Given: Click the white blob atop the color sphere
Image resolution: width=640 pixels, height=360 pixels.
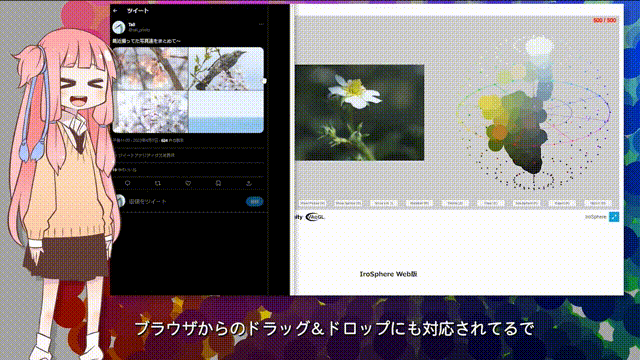Looking at the screenshot, I should [539, 47].
